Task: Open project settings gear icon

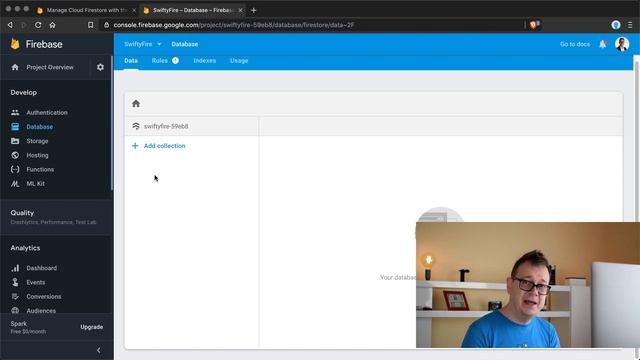Action: tap(100, 67)
